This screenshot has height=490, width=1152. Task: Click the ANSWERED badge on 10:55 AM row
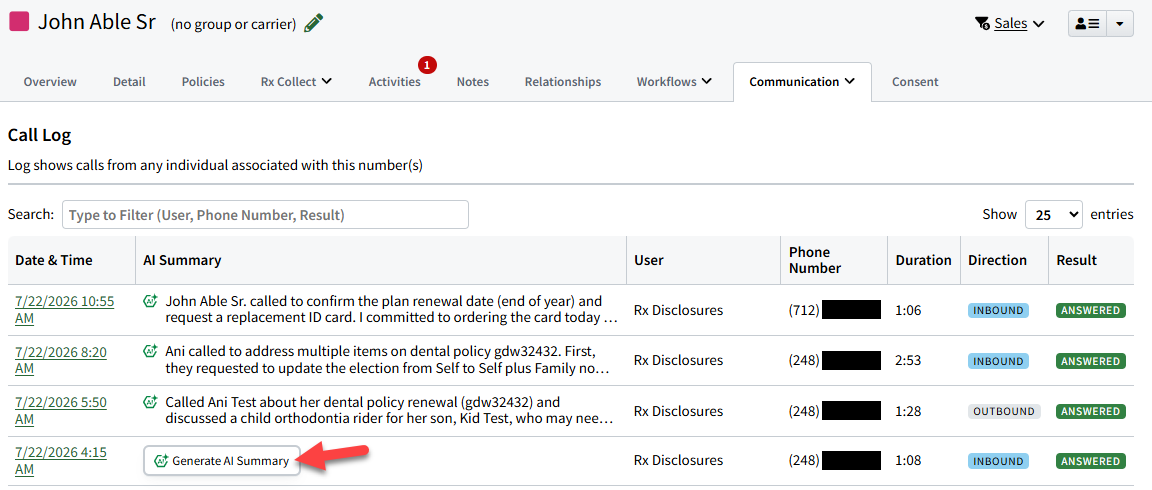1091,310
